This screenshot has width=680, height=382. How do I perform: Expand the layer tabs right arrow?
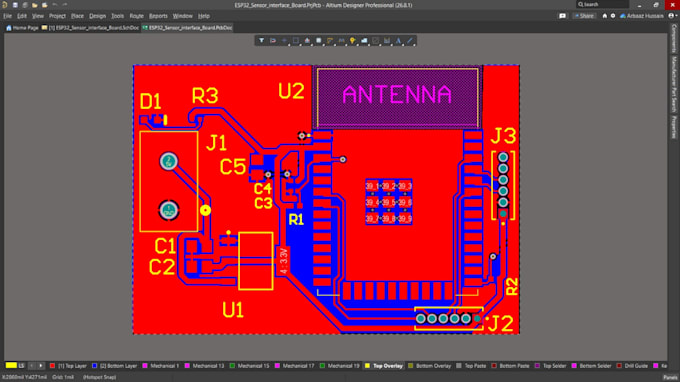pos(40,366)
